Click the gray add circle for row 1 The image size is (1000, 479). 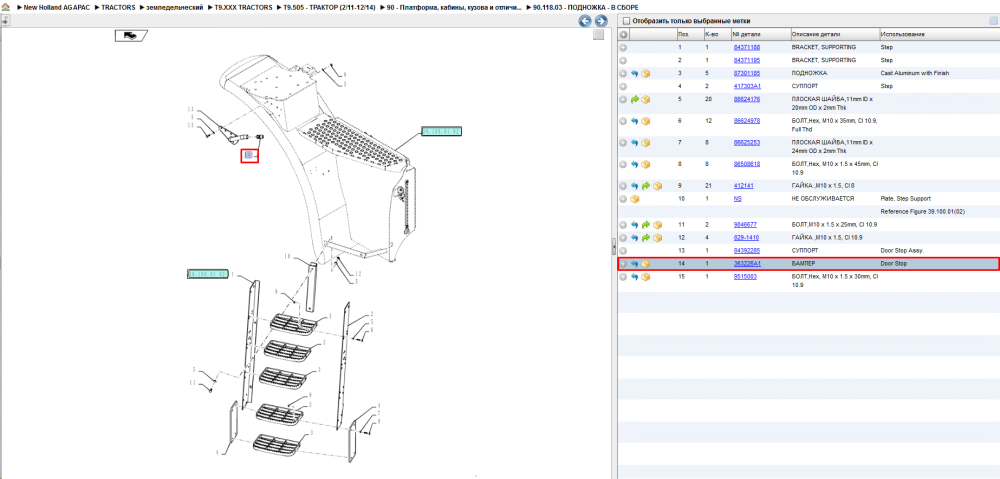(x=624, y=47)
